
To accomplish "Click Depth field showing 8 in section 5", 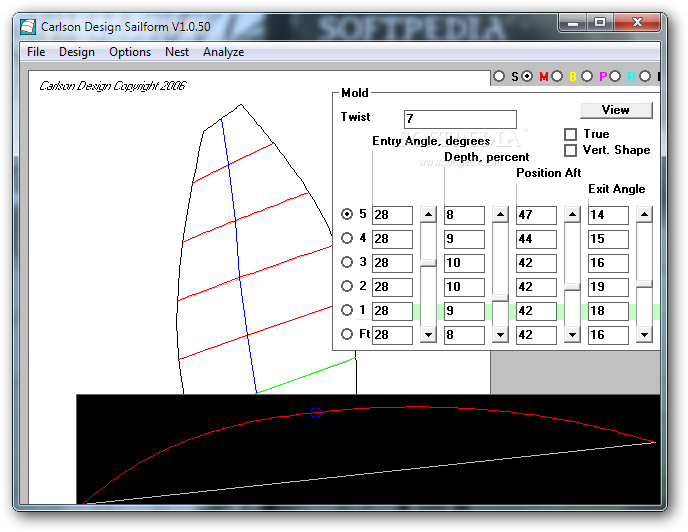I will [464, 215].
